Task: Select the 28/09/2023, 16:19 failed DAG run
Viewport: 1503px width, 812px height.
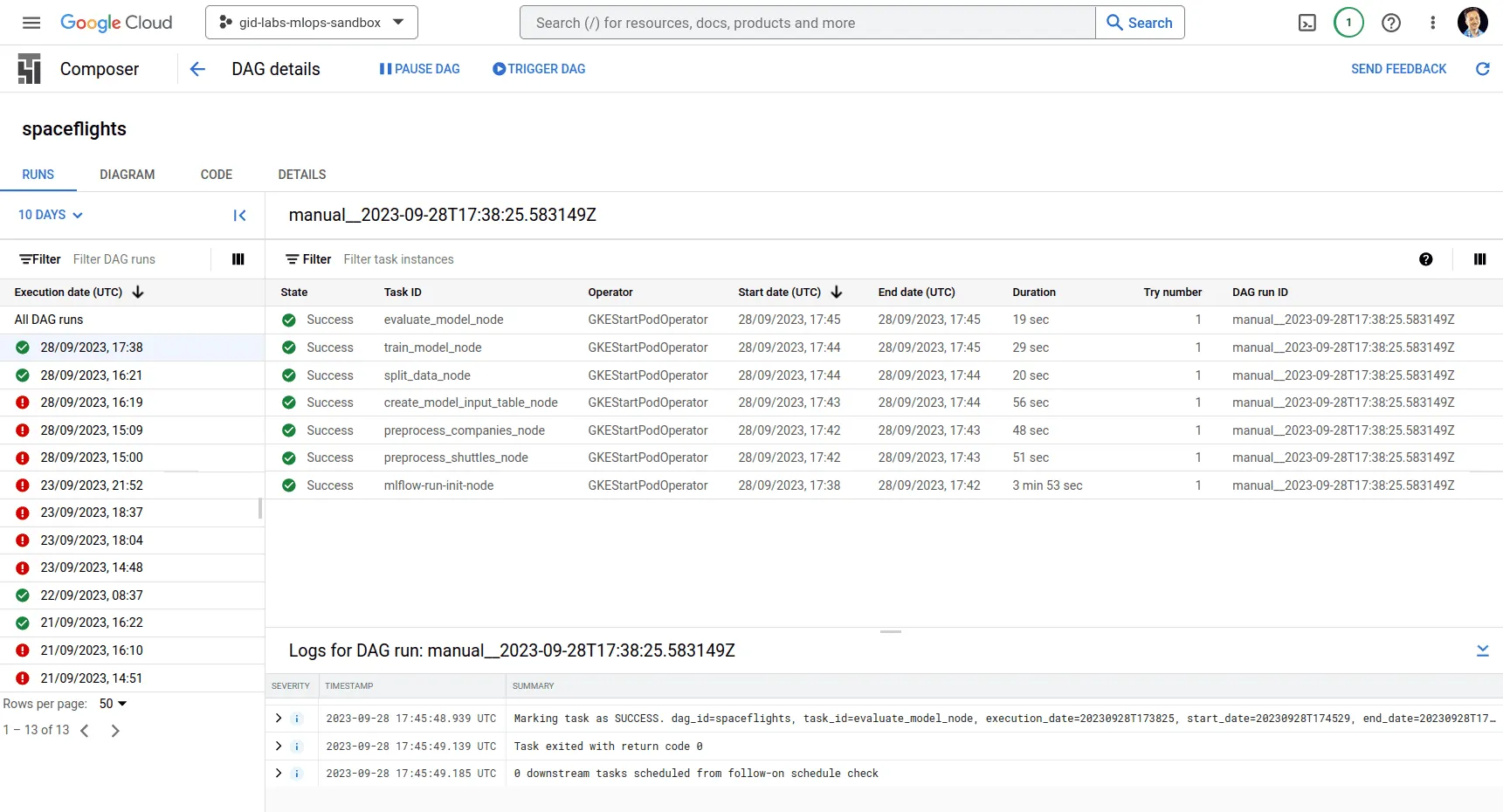Action: (x=92, y=403)
